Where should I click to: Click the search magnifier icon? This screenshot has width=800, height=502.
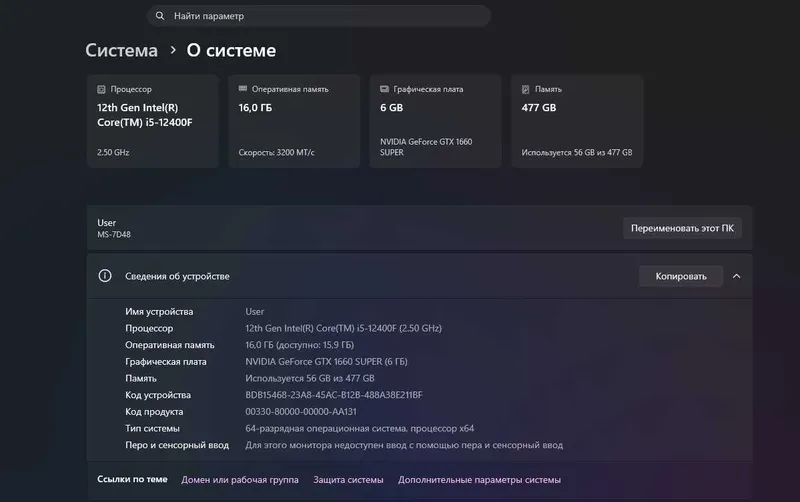pos(160,16)
